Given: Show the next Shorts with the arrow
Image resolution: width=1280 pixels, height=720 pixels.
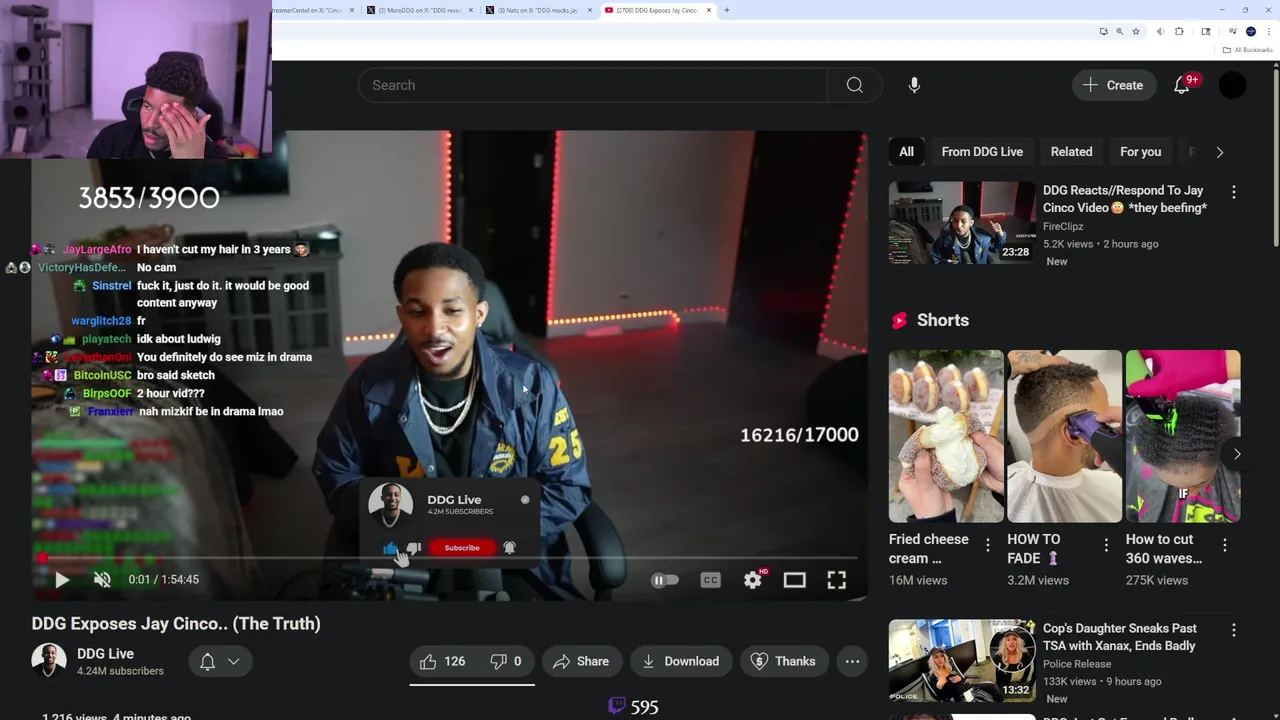Looking at the screenshot, I should pos(1237,454).
